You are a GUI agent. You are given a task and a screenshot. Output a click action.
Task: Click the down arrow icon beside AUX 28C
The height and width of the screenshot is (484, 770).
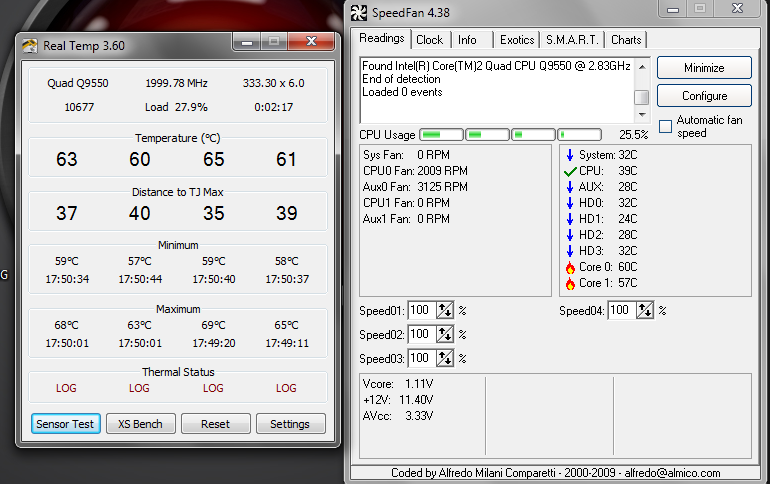click(570, 187)
